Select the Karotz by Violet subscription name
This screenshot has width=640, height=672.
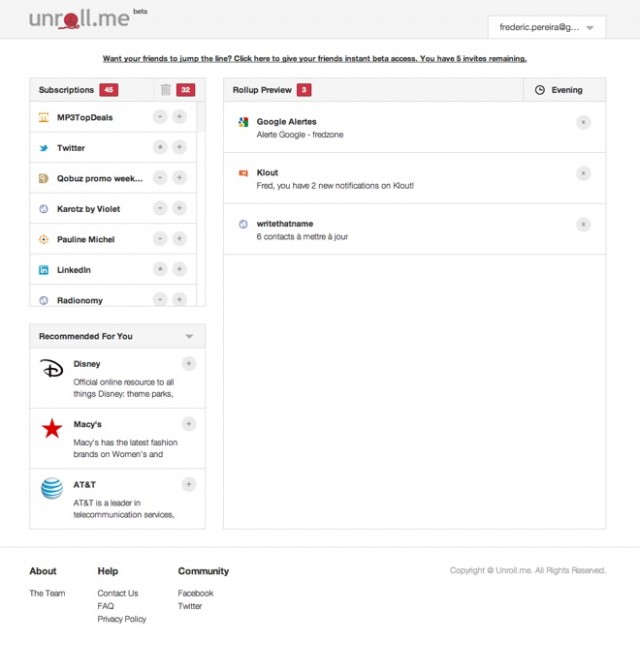88,209
